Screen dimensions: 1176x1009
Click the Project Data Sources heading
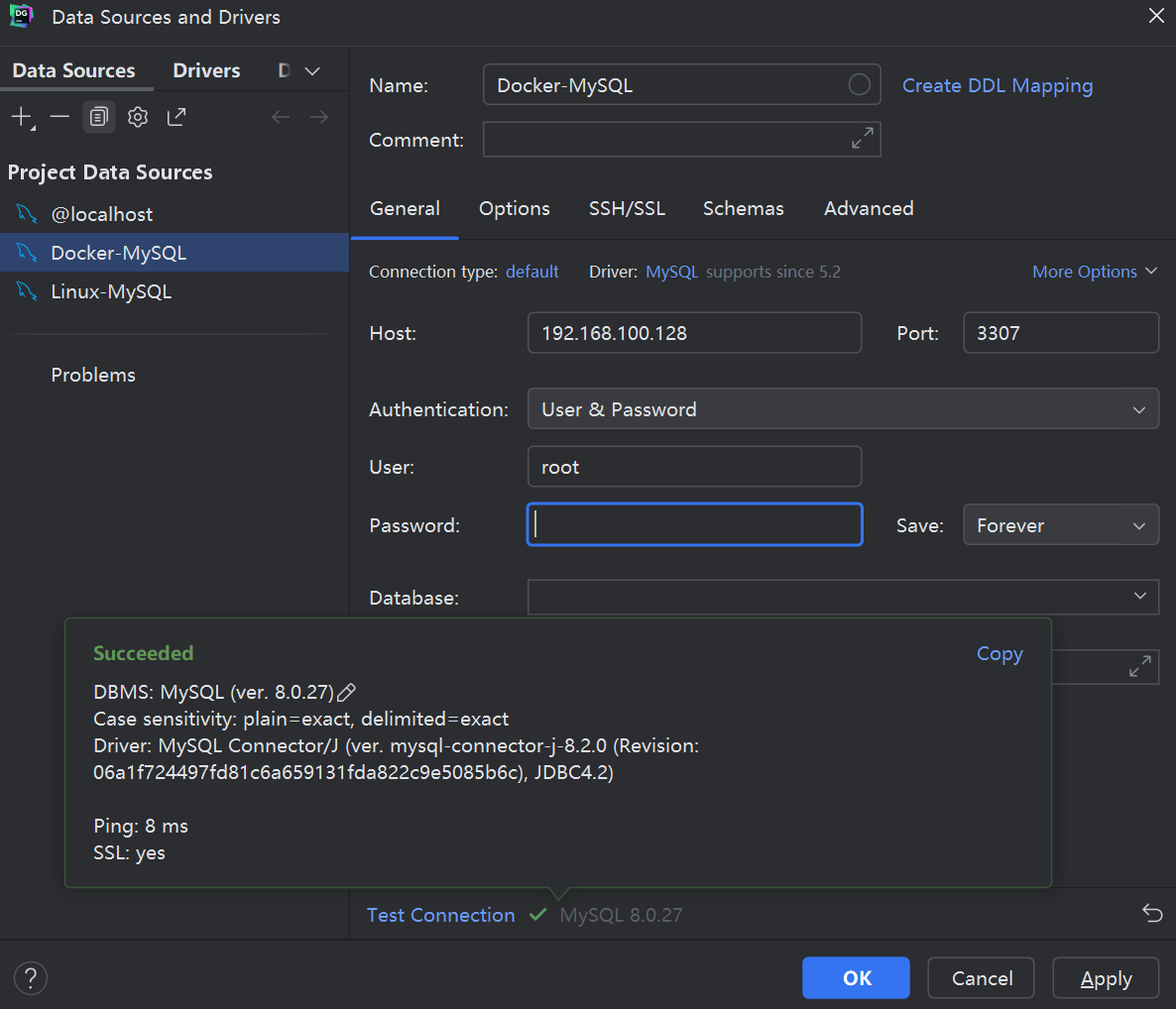pyautogui.click(x=110, y=172)
